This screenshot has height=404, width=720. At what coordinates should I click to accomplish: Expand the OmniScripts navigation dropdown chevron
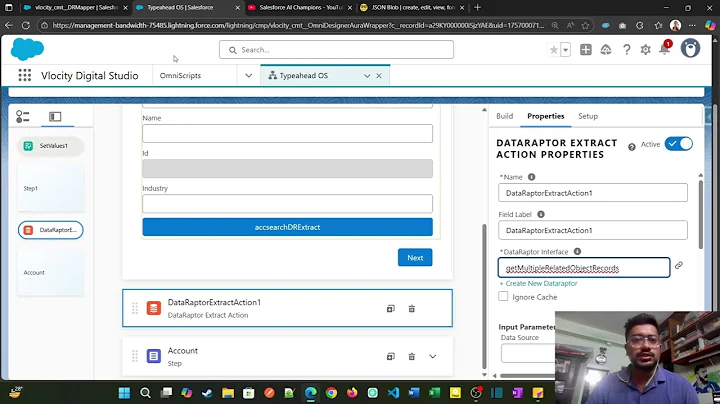tap(248, 75)
